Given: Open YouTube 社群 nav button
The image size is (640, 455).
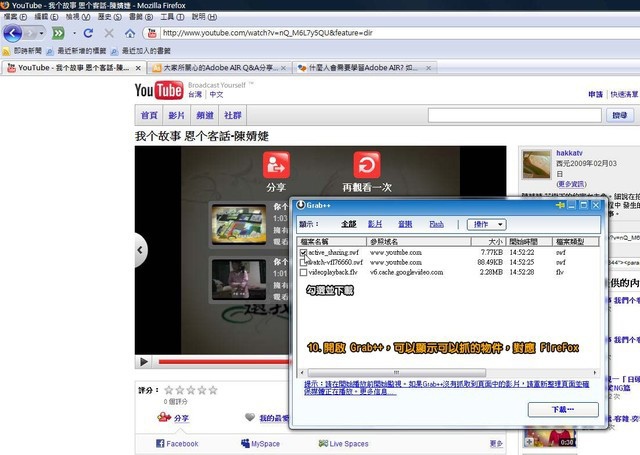Looking at the screenshot, I should pos(233,115).
